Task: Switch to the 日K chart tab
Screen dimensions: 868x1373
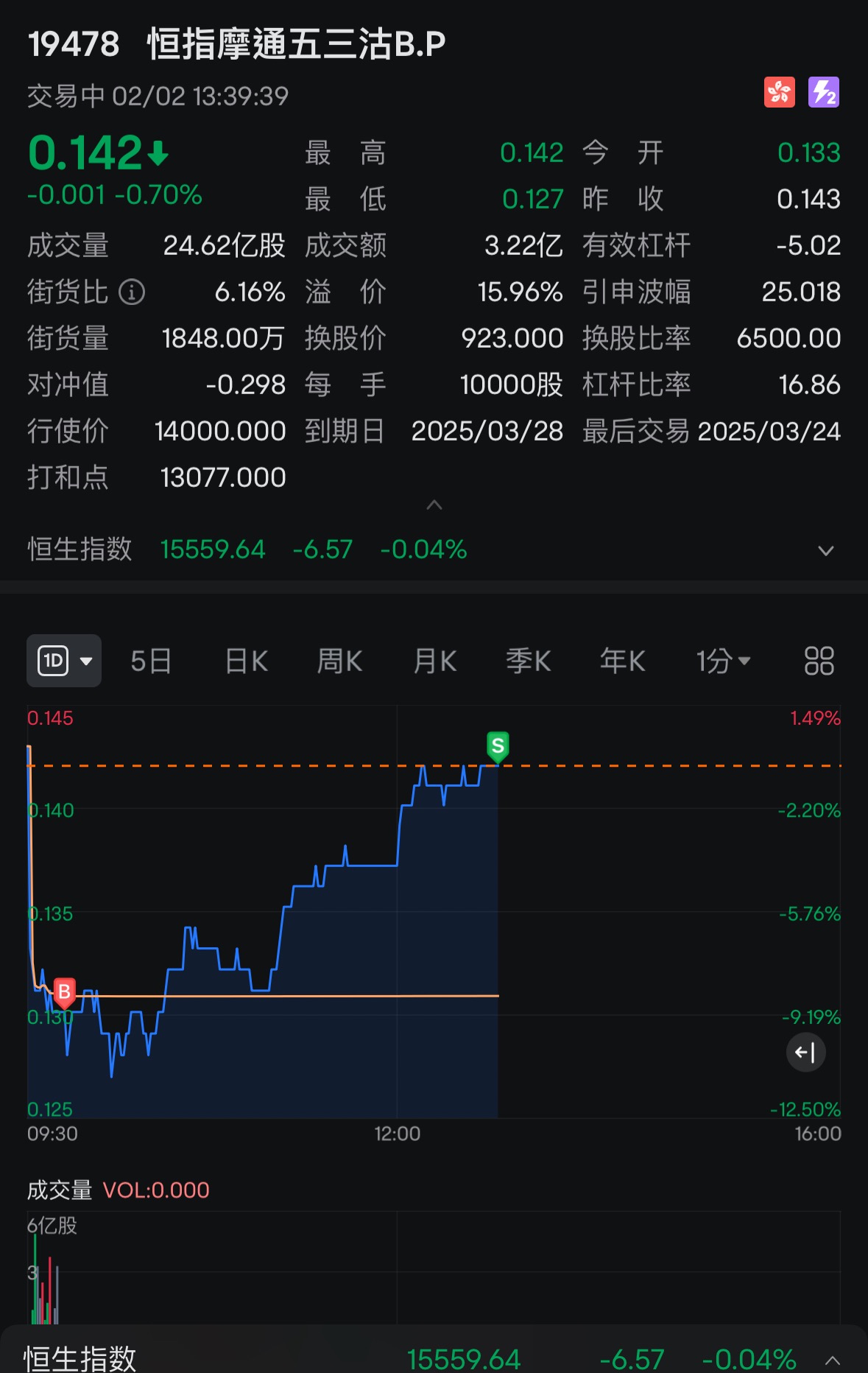Action: (247, 661)
